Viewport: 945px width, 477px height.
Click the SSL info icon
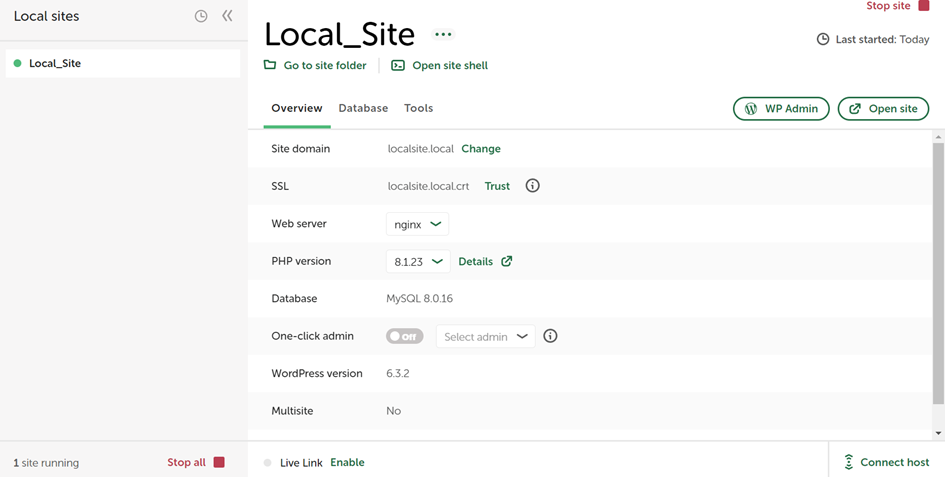pyautogui.click(x=532, y=186)
